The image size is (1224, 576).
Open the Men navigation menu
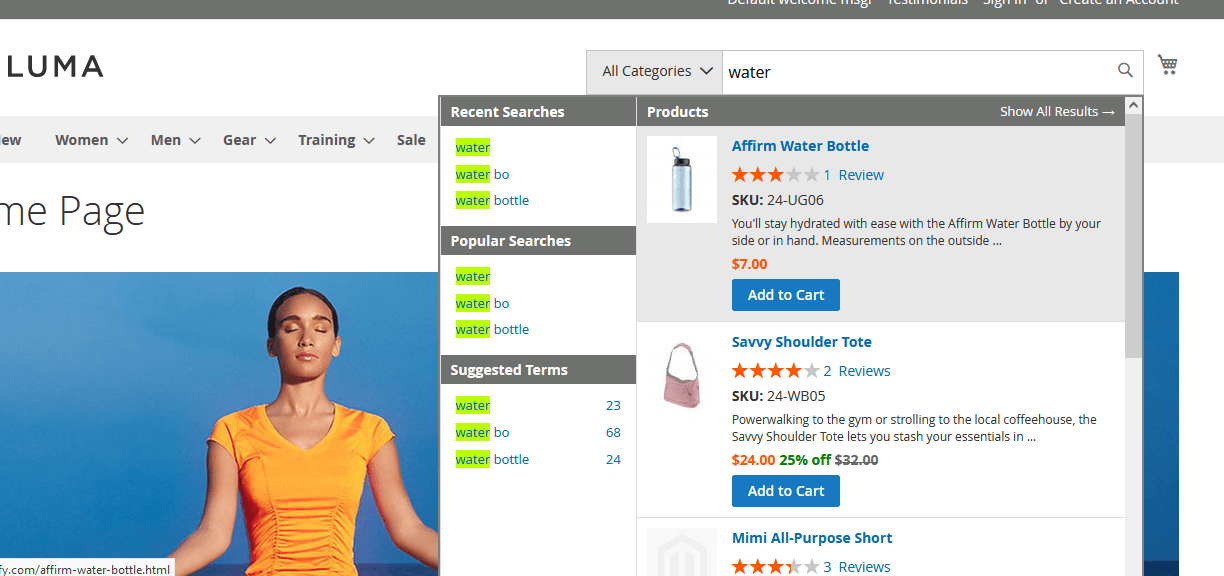click(175, 140)
